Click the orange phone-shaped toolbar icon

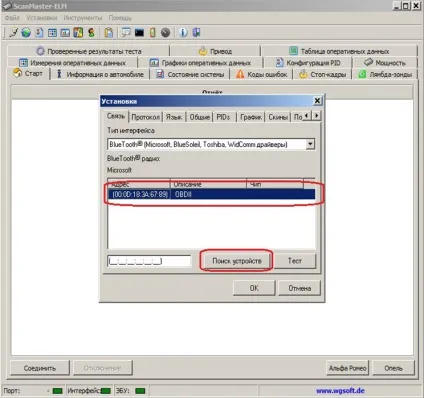[x=152, y=33]
